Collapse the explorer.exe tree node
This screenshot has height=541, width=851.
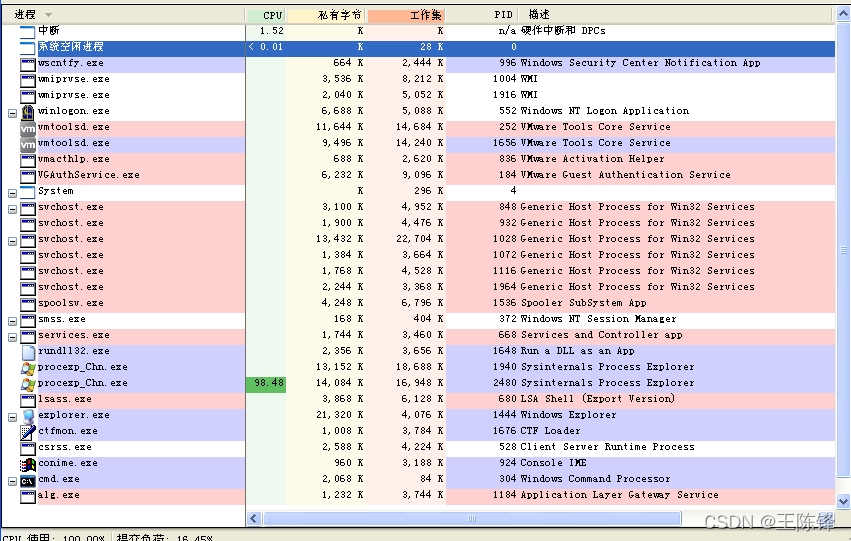click(x=12, y=417)
